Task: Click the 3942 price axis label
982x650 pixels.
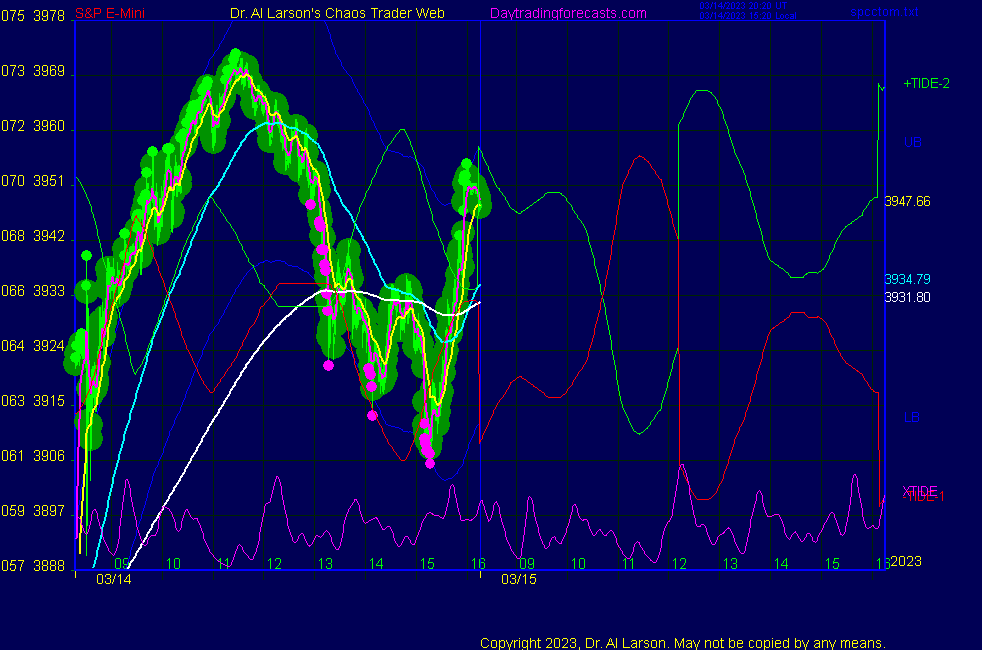Action: [x=49, y=236]
